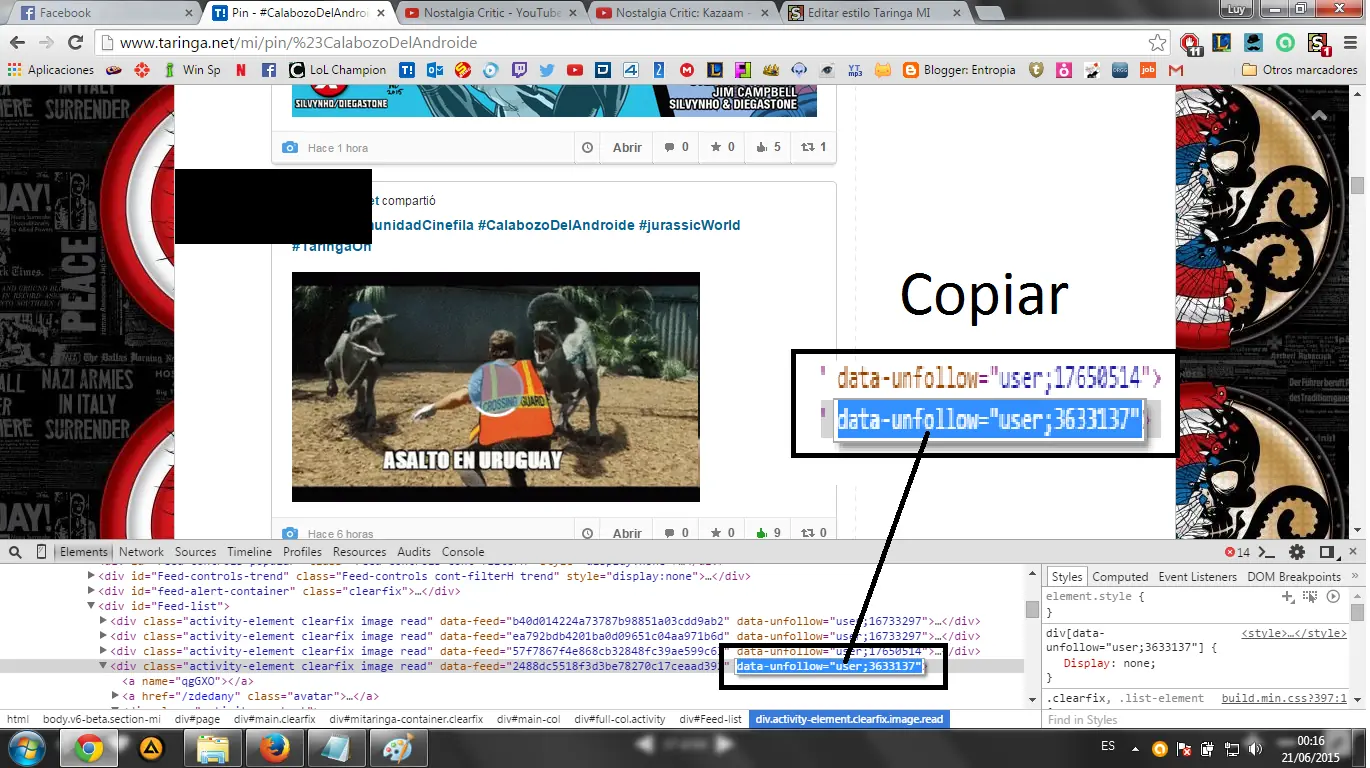The width and height of the screenshot is (1370, 768).
Task: Expand the a href="/zdedany" avatar node
Action: coord(115,696)
